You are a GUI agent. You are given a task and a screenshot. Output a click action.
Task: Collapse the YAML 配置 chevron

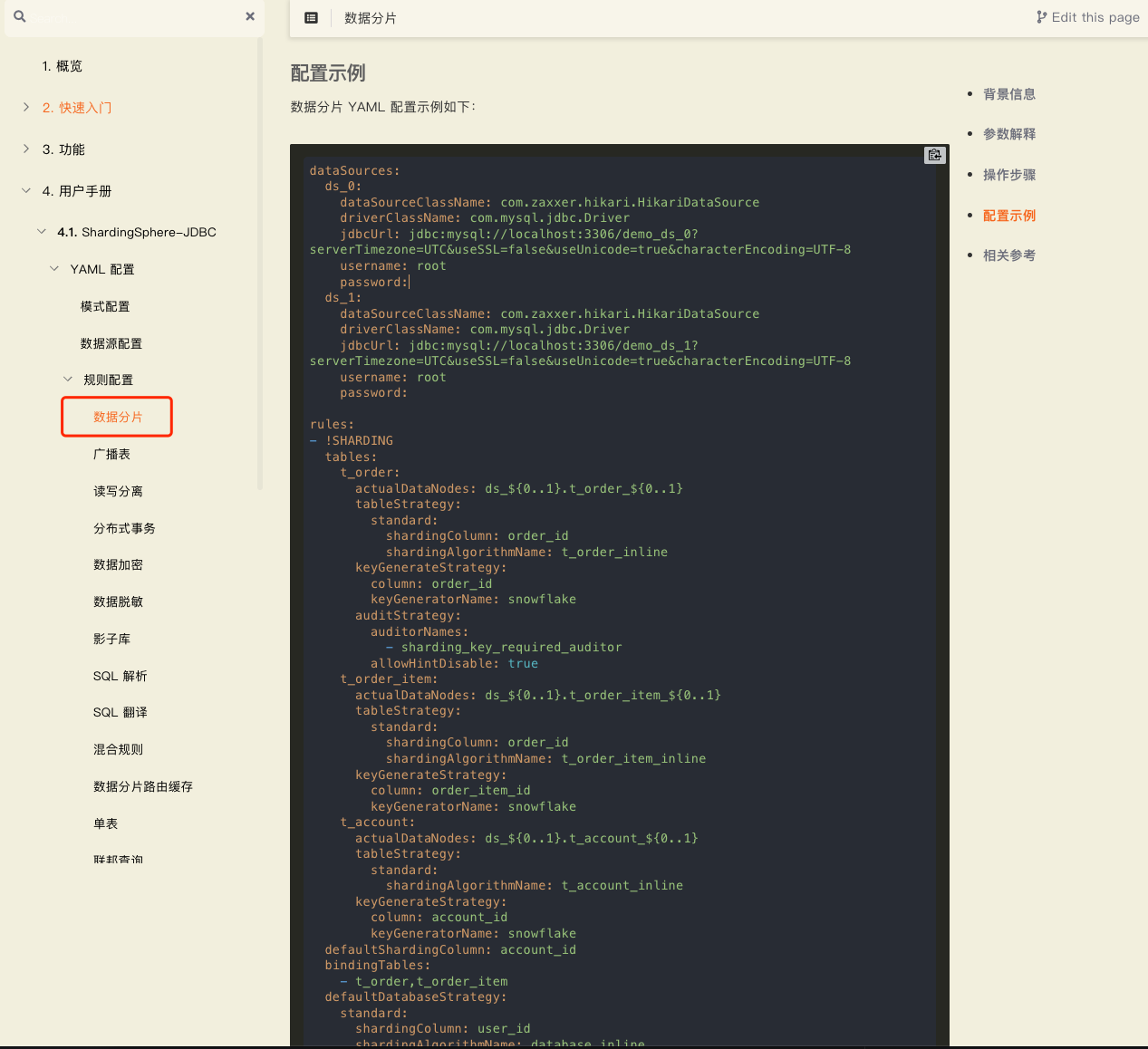54,269
